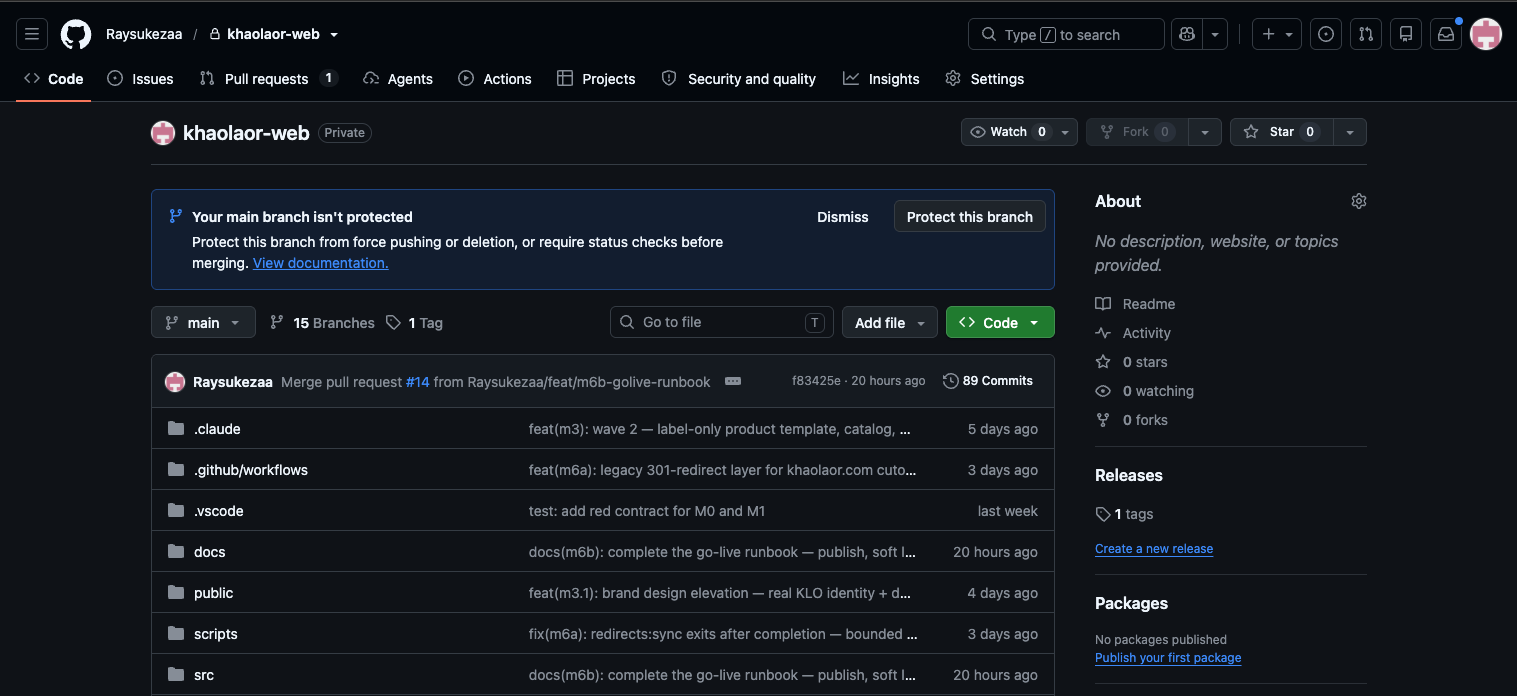Open pull request #14 link
Image resolution: width=1517 pixels, height=696 pixels.
(418, 381)
